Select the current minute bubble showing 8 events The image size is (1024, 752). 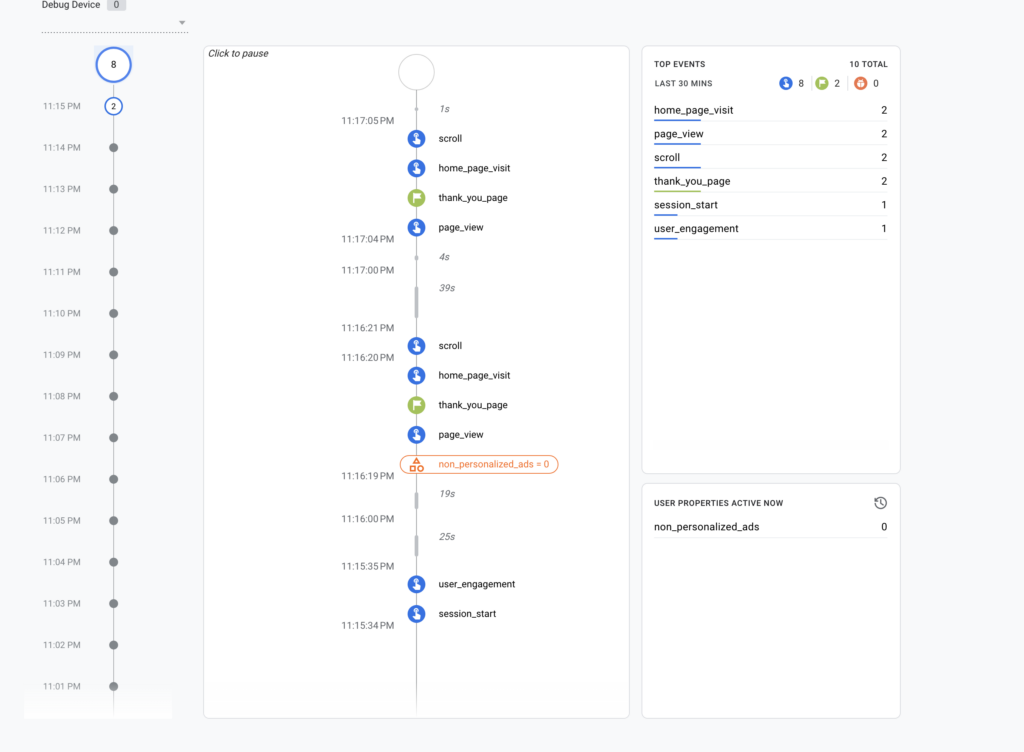click(113, 65)
